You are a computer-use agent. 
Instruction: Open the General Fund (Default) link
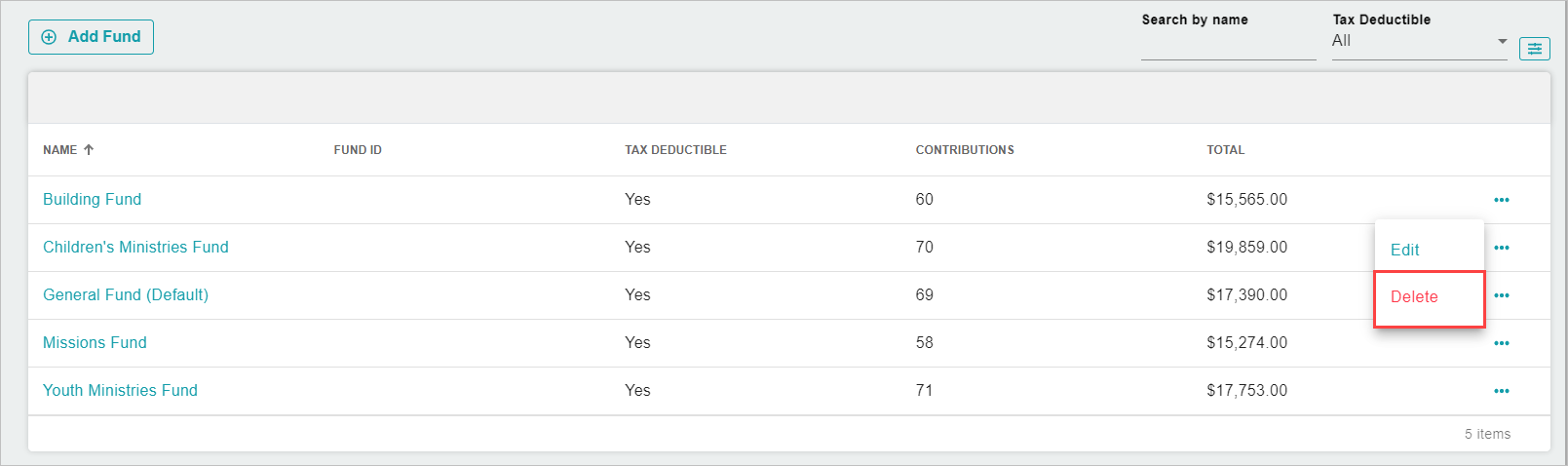(x=126, y=294)
